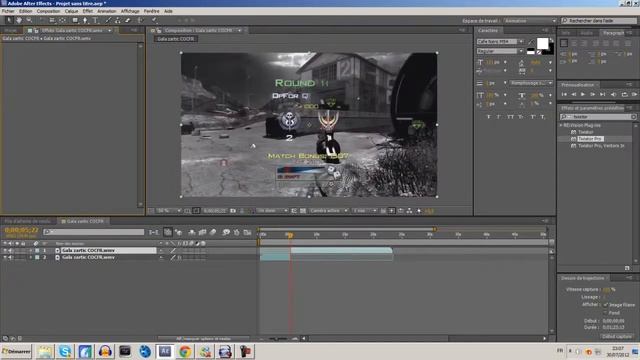Toggle the Fond checkbox
This screenshot has height=360, width=640.
tap(606, 313)
